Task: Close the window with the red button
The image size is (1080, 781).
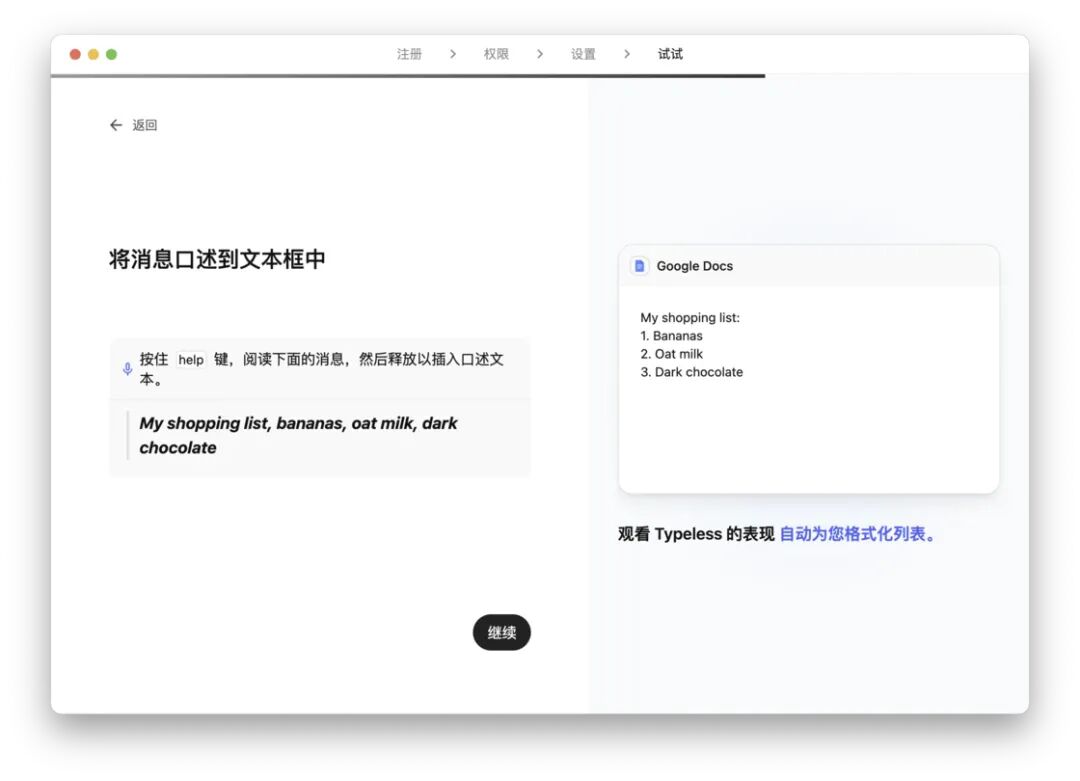Action: 75,54
